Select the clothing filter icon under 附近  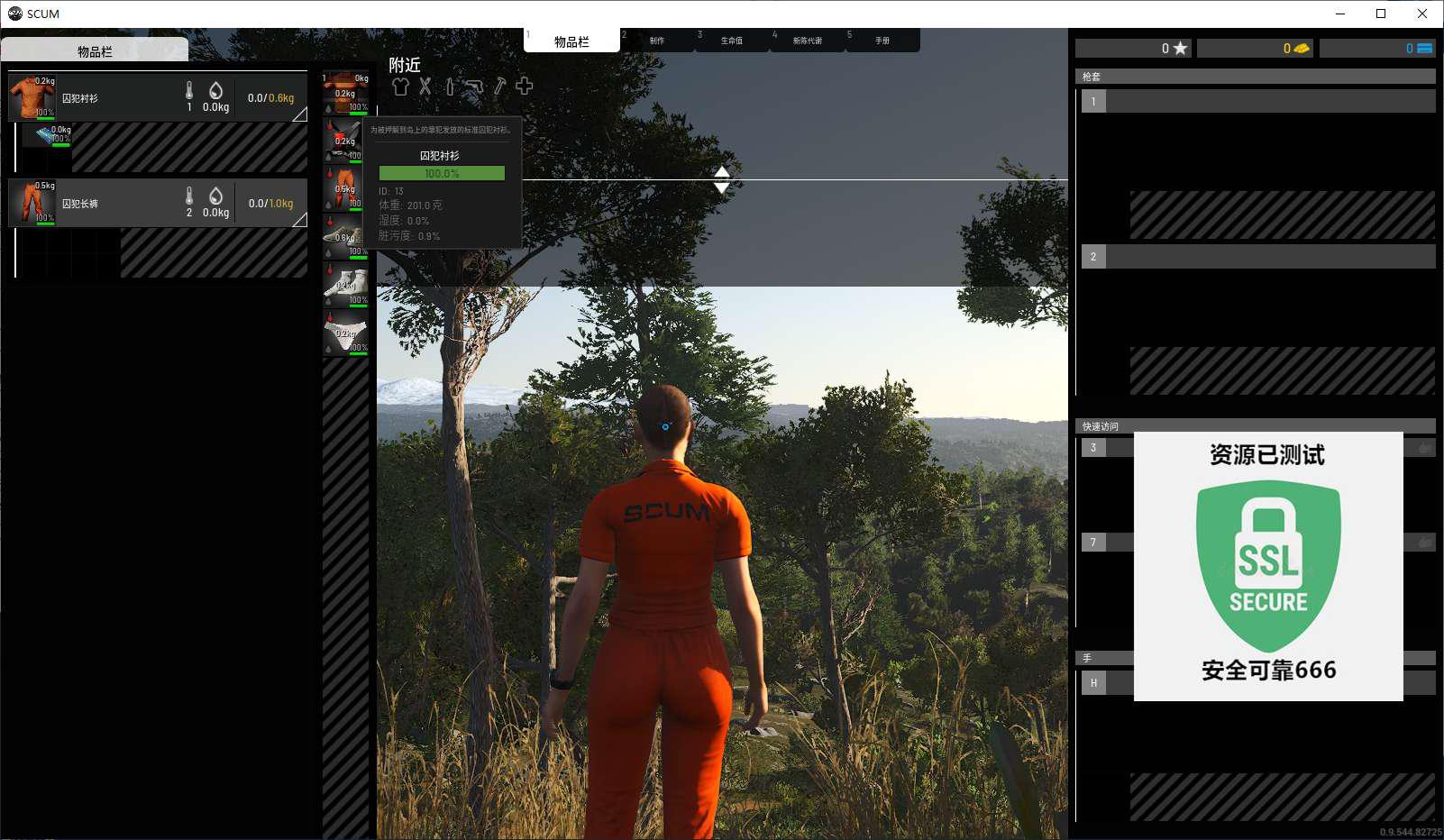(400, 87)
